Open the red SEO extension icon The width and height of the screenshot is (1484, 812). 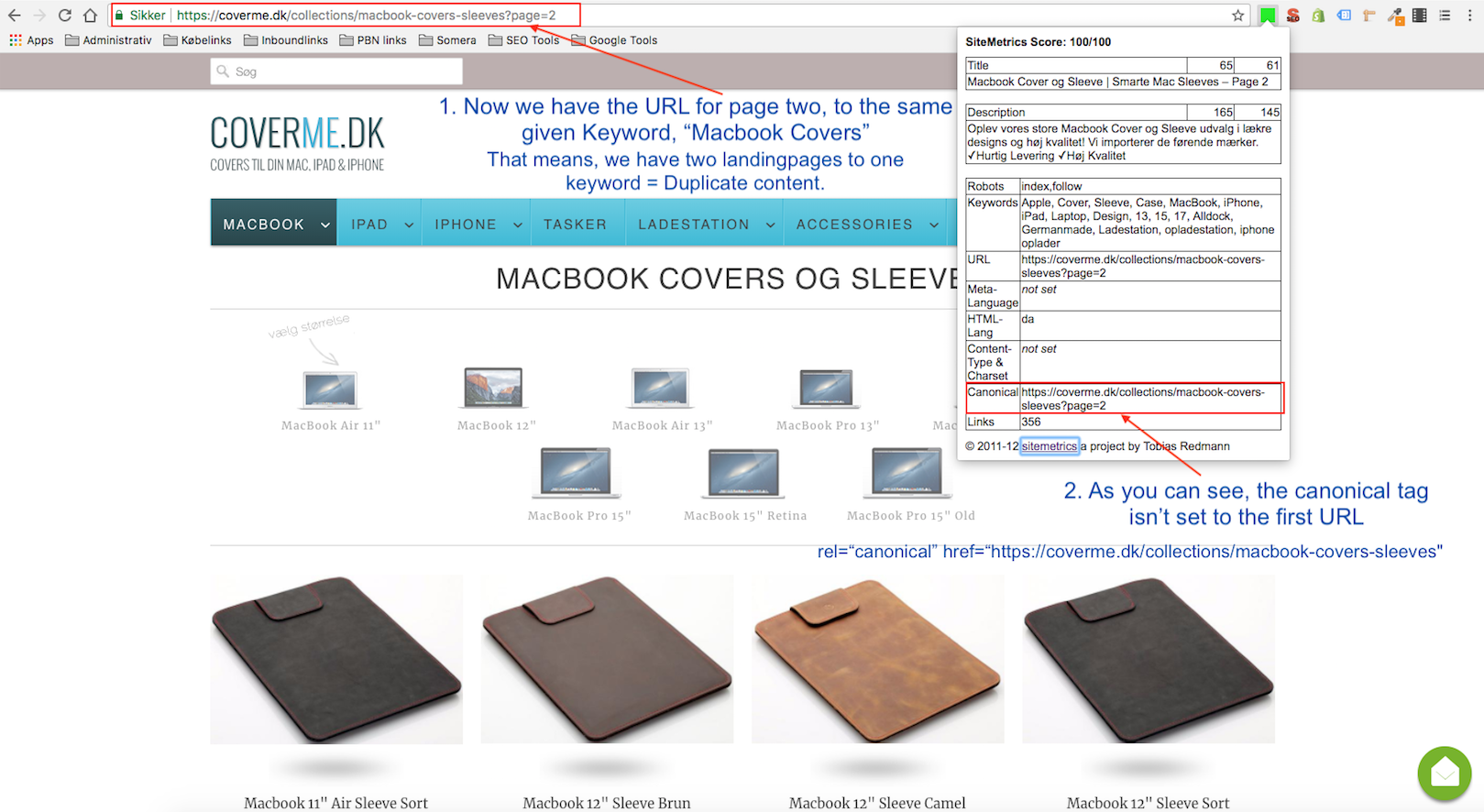click(x=1292, y=16)
